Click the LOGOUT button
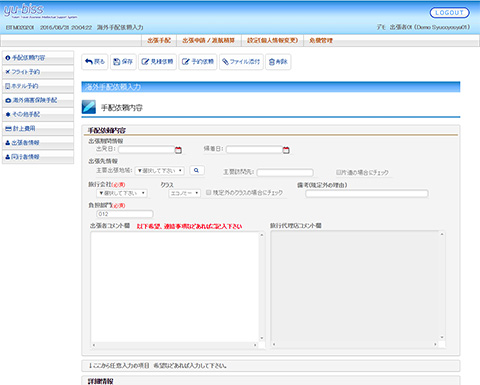 [449, 13]
